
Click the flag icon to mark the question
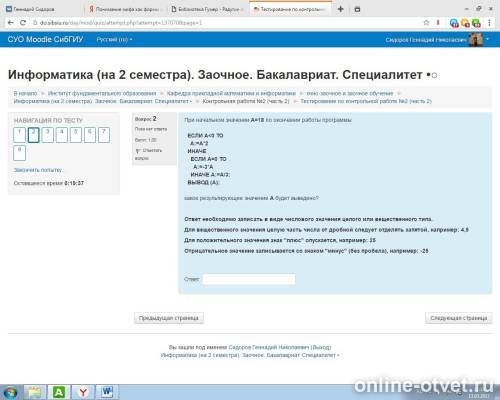138,151
